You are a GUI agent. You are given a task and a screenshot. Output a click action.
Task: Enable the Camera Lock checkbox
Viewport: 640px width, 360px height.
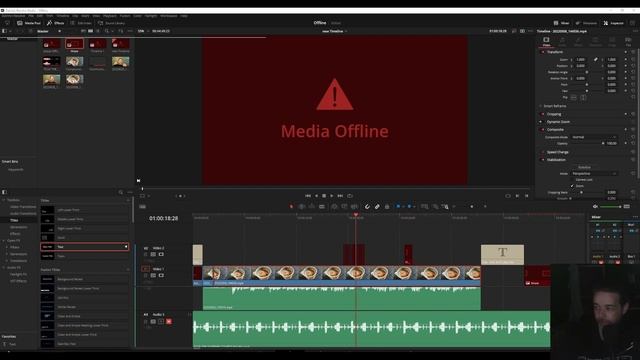pyautogui.click(x=572, y=180)
